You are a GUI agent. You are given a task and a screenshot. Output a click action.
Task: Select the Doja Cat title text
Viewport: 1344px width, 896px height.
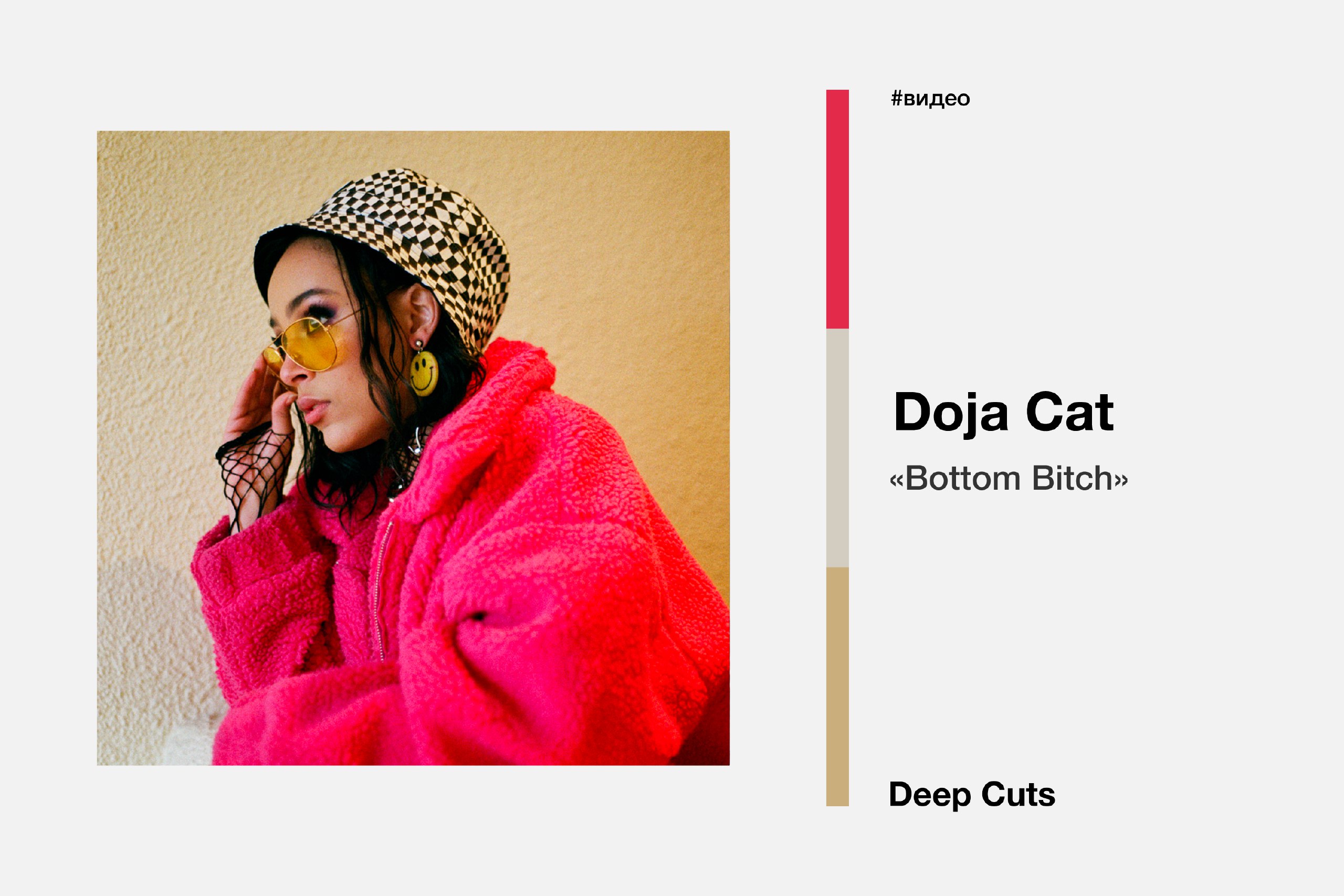coord(1004,413)
